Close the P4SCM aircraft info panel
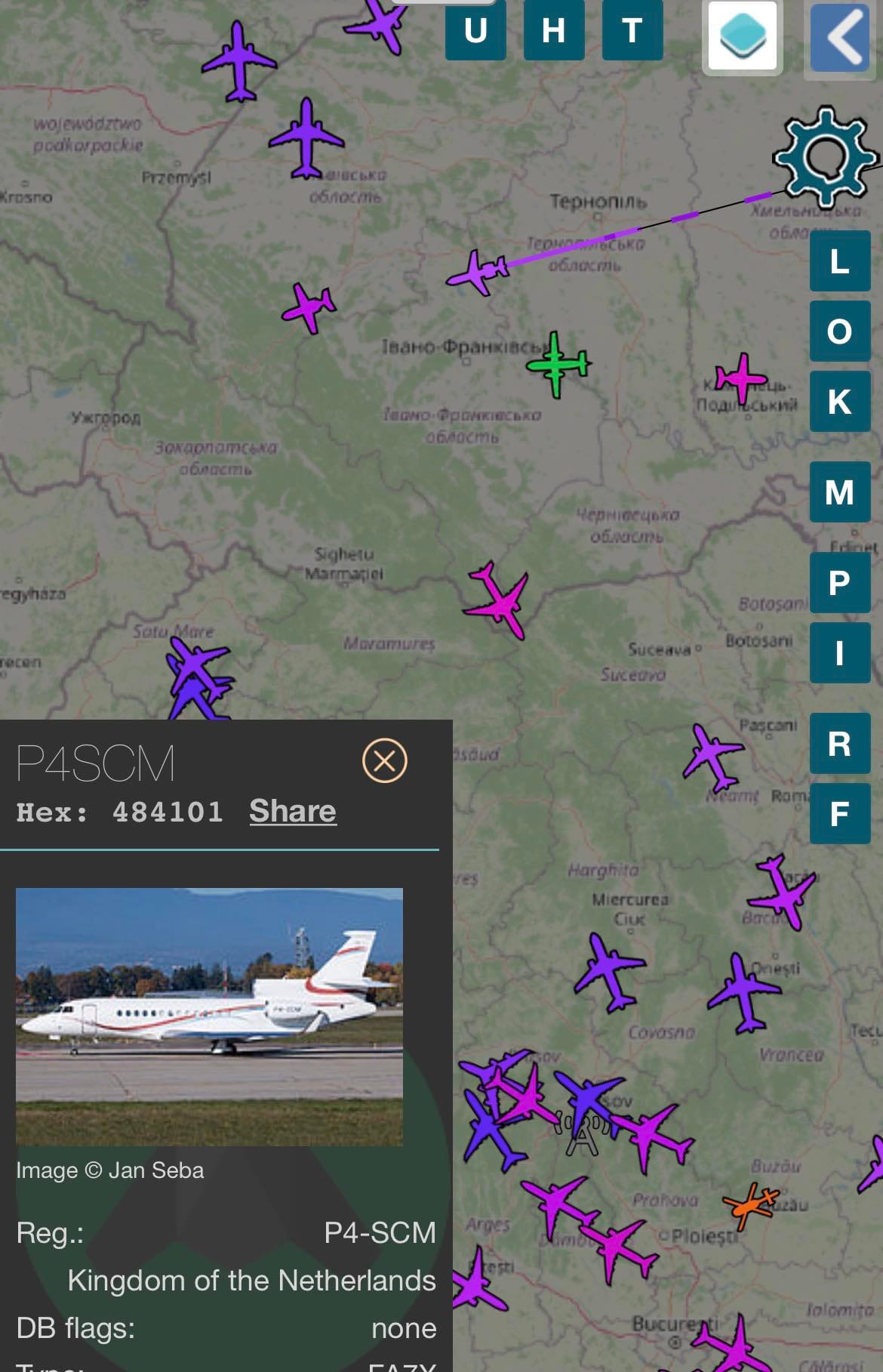 [385, 760]
